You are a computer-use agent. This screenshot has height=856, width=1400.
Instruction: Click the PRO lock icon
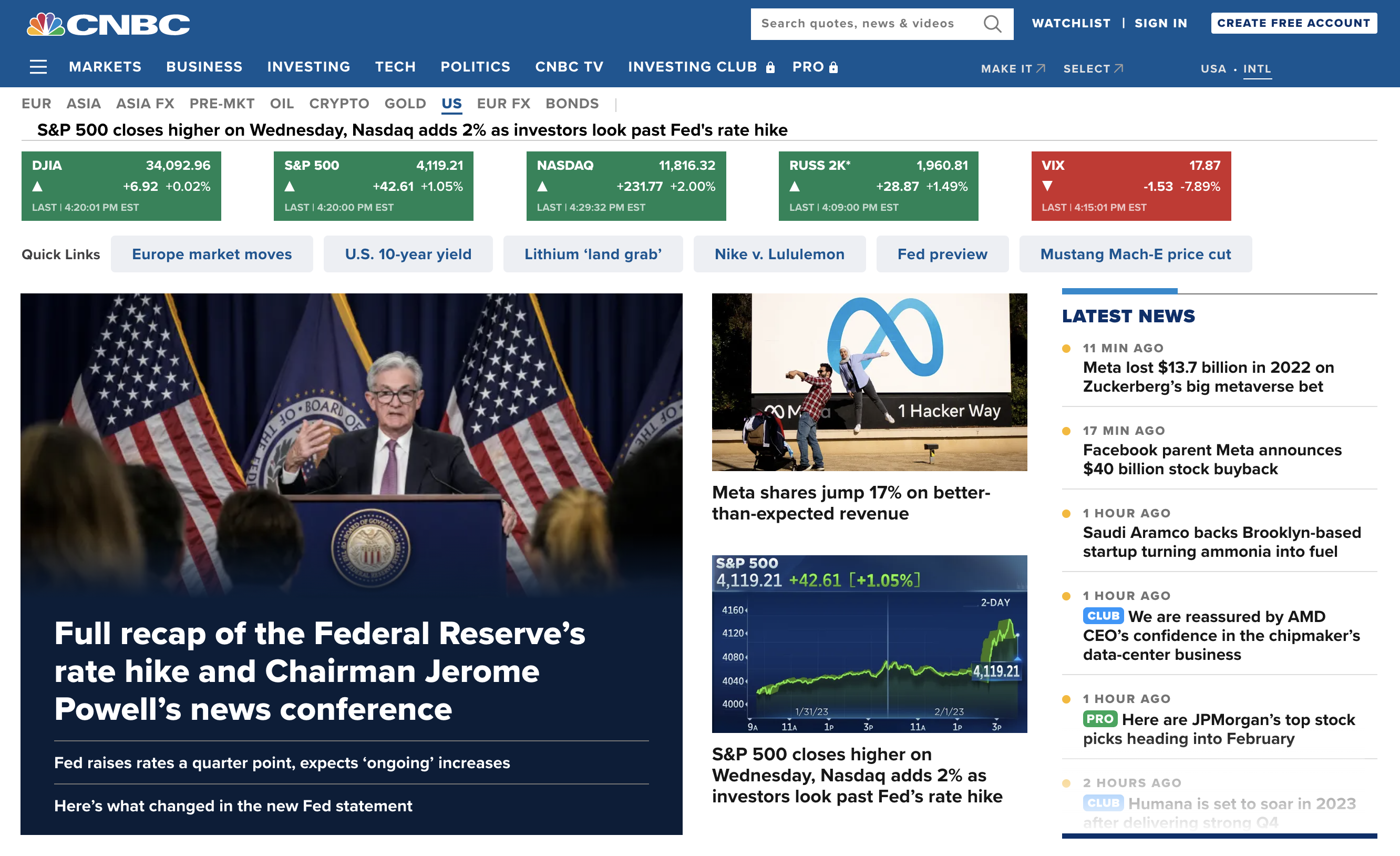click(x=833, y=68)
